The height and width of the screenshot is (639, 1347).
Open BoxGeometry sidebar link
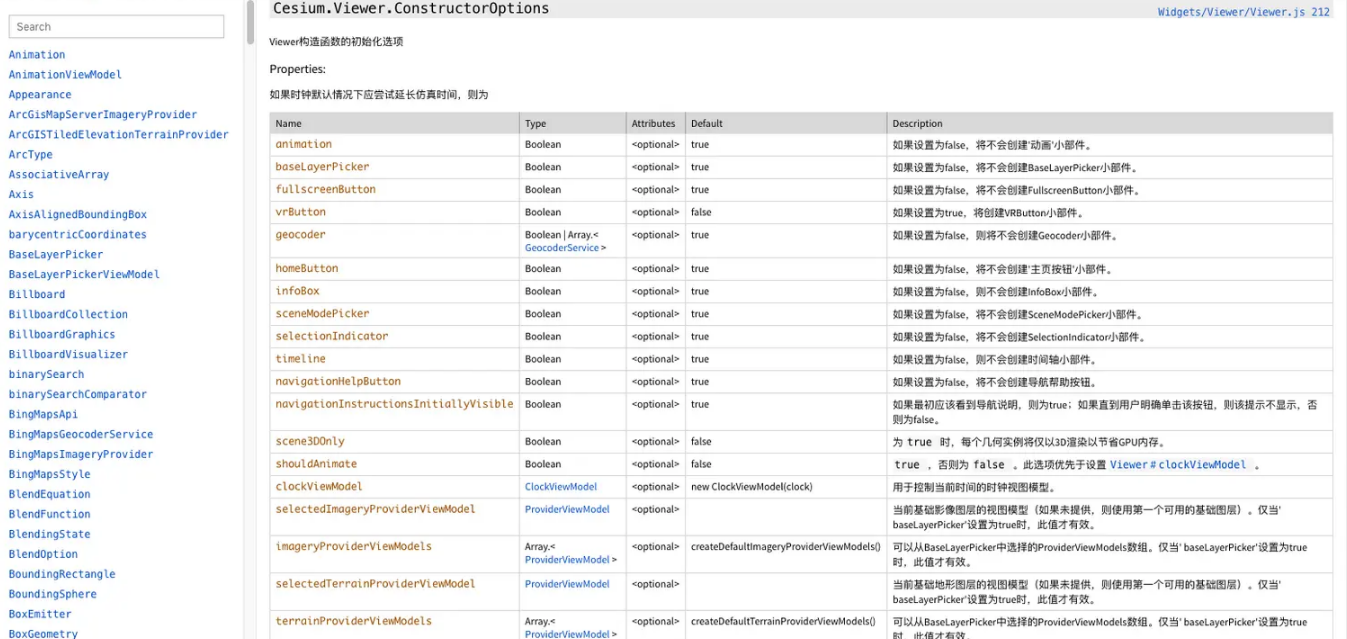(x=43, y=633)
